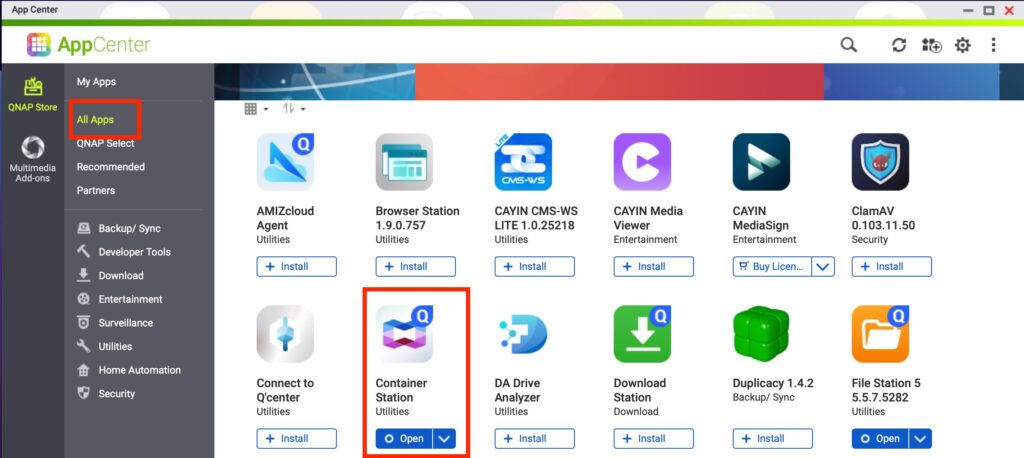
Task: Install DA Drive Analyzer
Action: tap(535, 438)
